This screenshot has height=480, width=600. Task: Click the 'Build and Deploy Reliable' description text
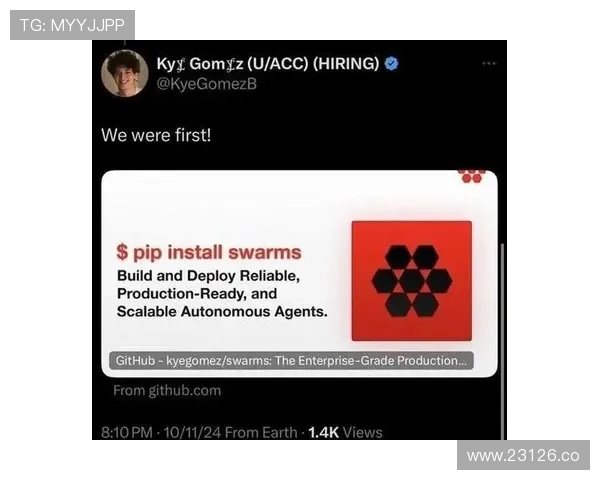209,276
